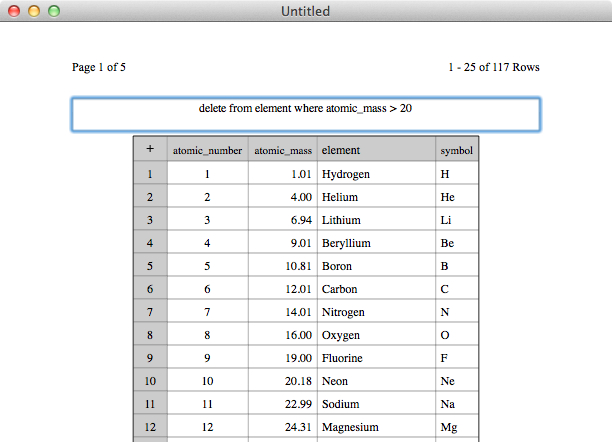Click row header 3 for Lithium
This screenshot has width=612, height=442.
(x=150, y=220)
